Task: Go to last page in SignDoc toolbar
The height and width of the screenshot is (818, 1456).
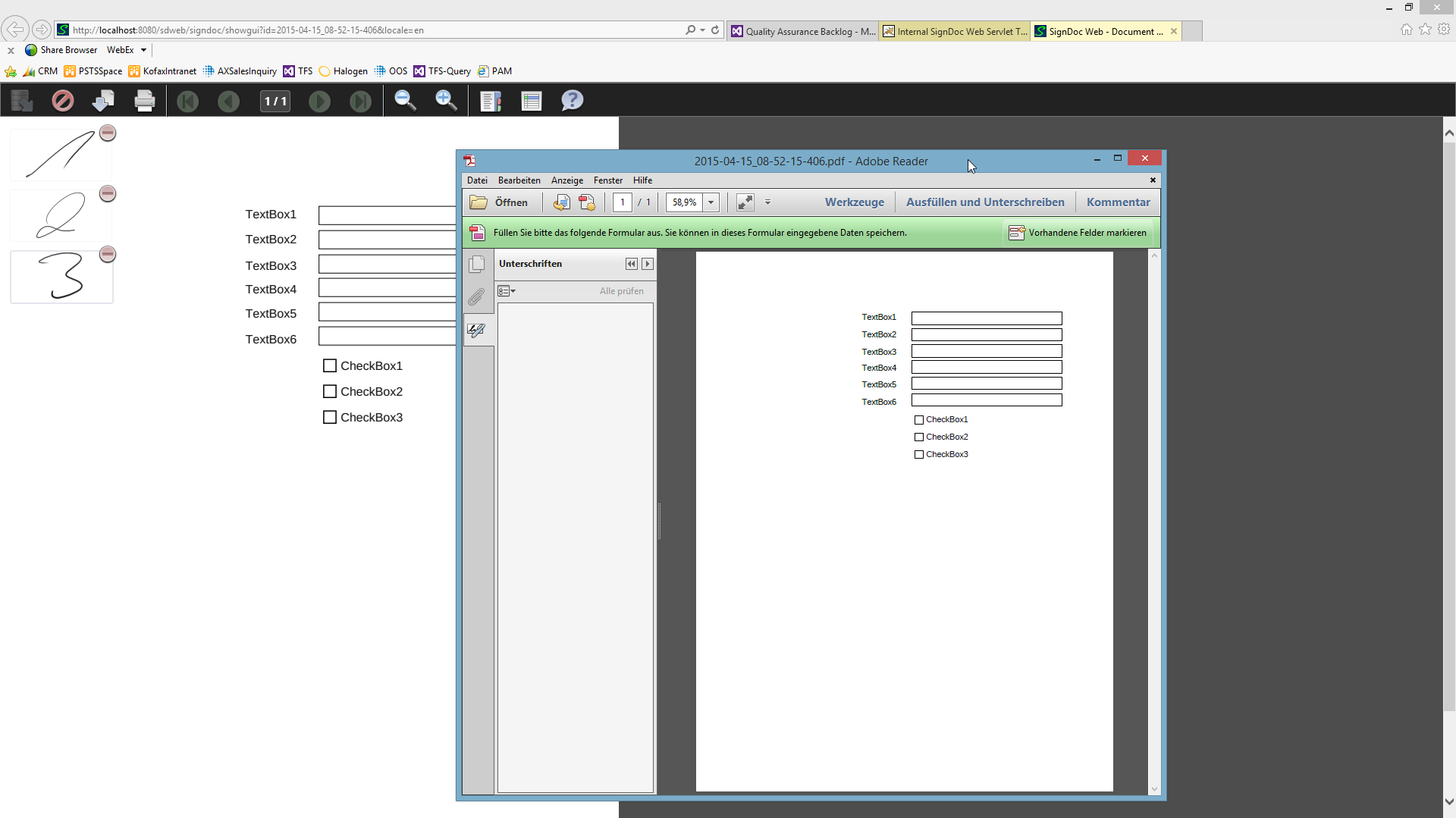Action: point(360,101)
